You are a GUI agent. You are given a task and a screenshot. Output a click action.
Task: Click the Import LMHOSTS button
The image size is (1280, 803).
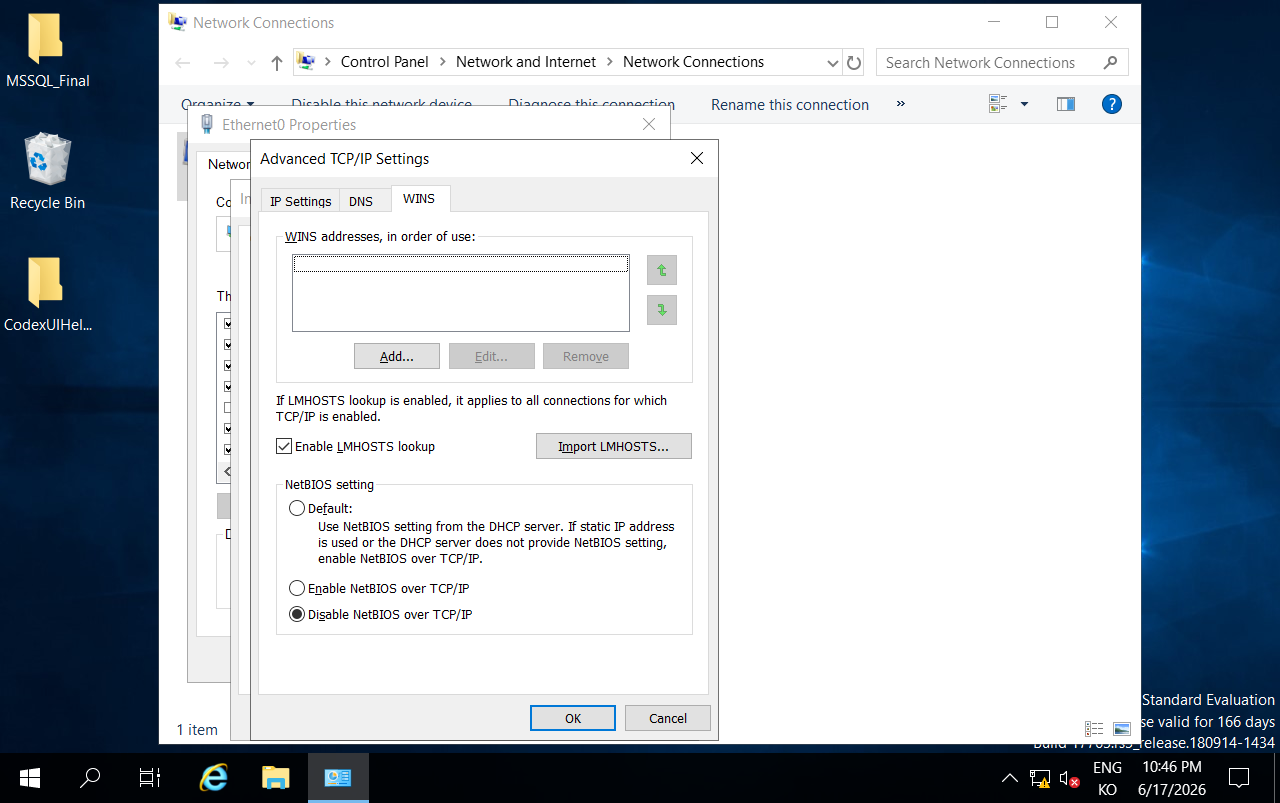point(614,446)
